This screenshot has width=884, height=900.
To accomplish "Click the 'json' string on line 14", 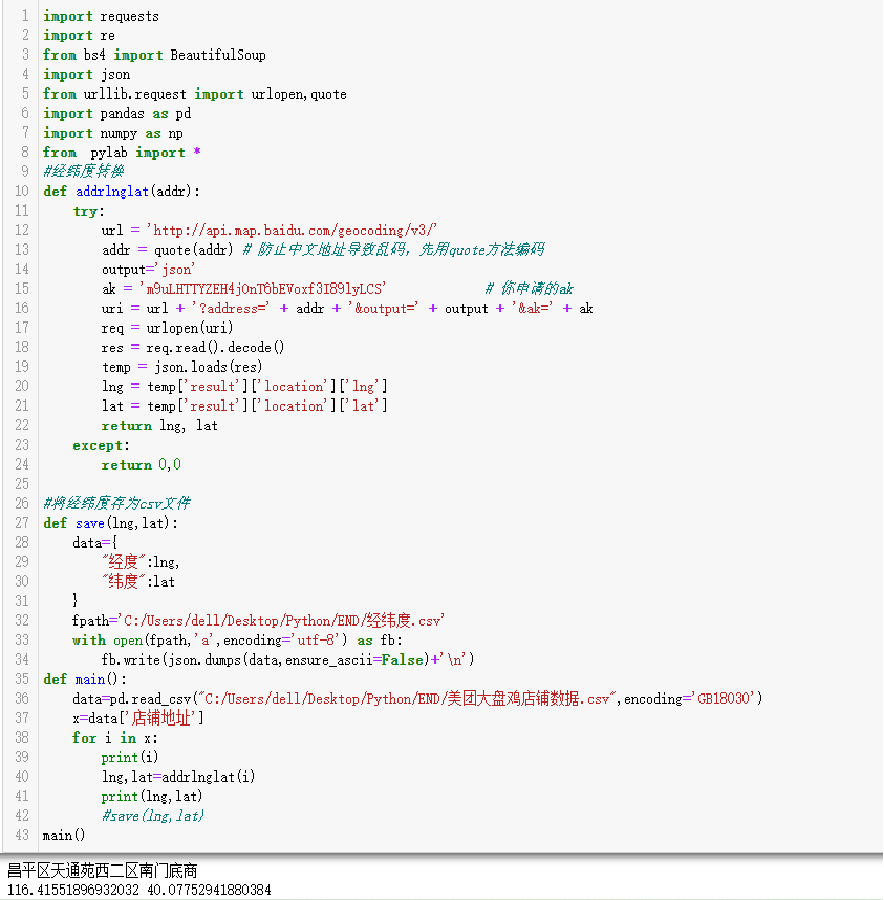I will (175, 269).
